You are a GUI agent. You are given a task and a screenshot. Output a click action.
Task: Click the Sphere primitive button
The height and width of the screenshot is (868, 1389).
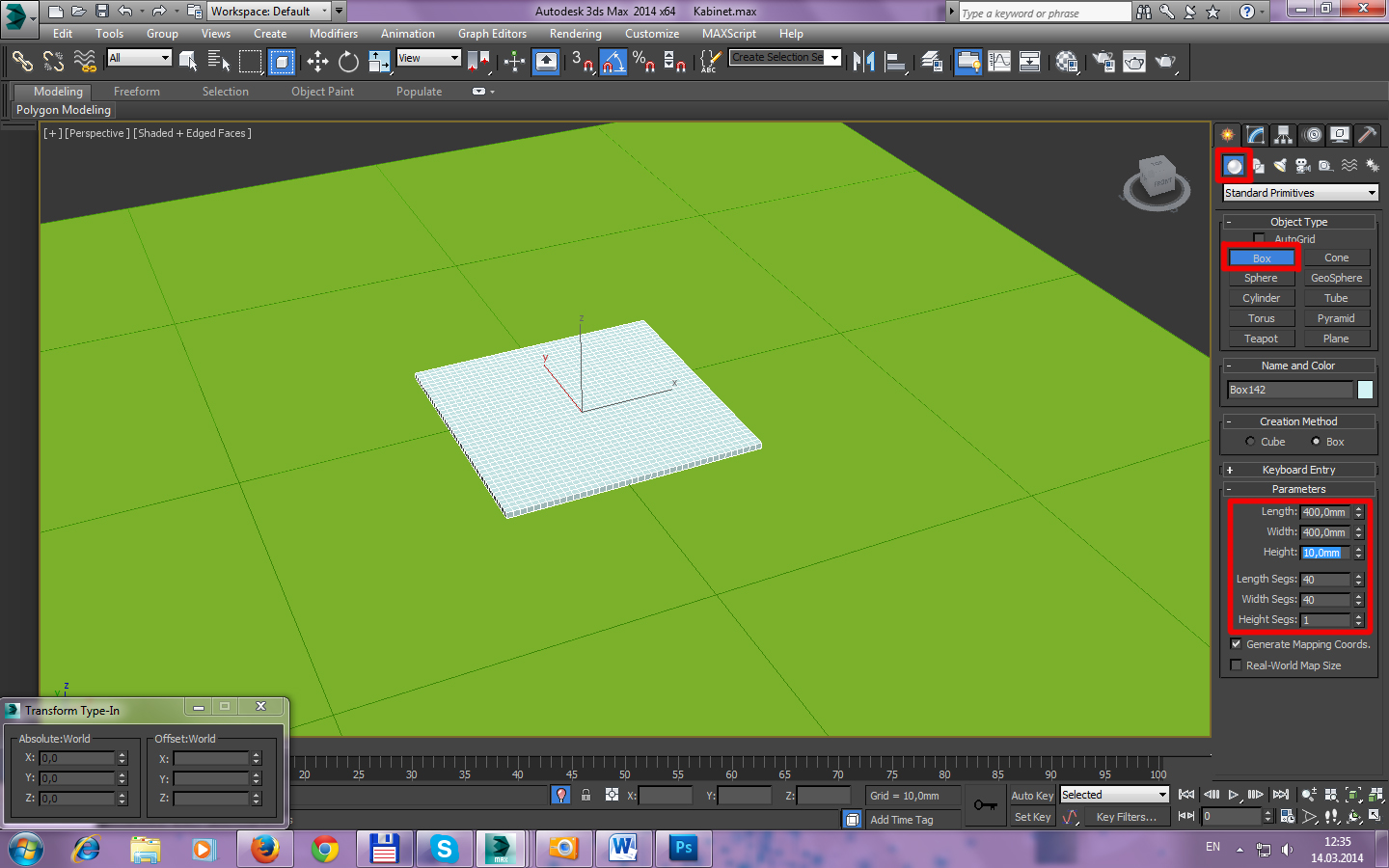(1261, 278)
